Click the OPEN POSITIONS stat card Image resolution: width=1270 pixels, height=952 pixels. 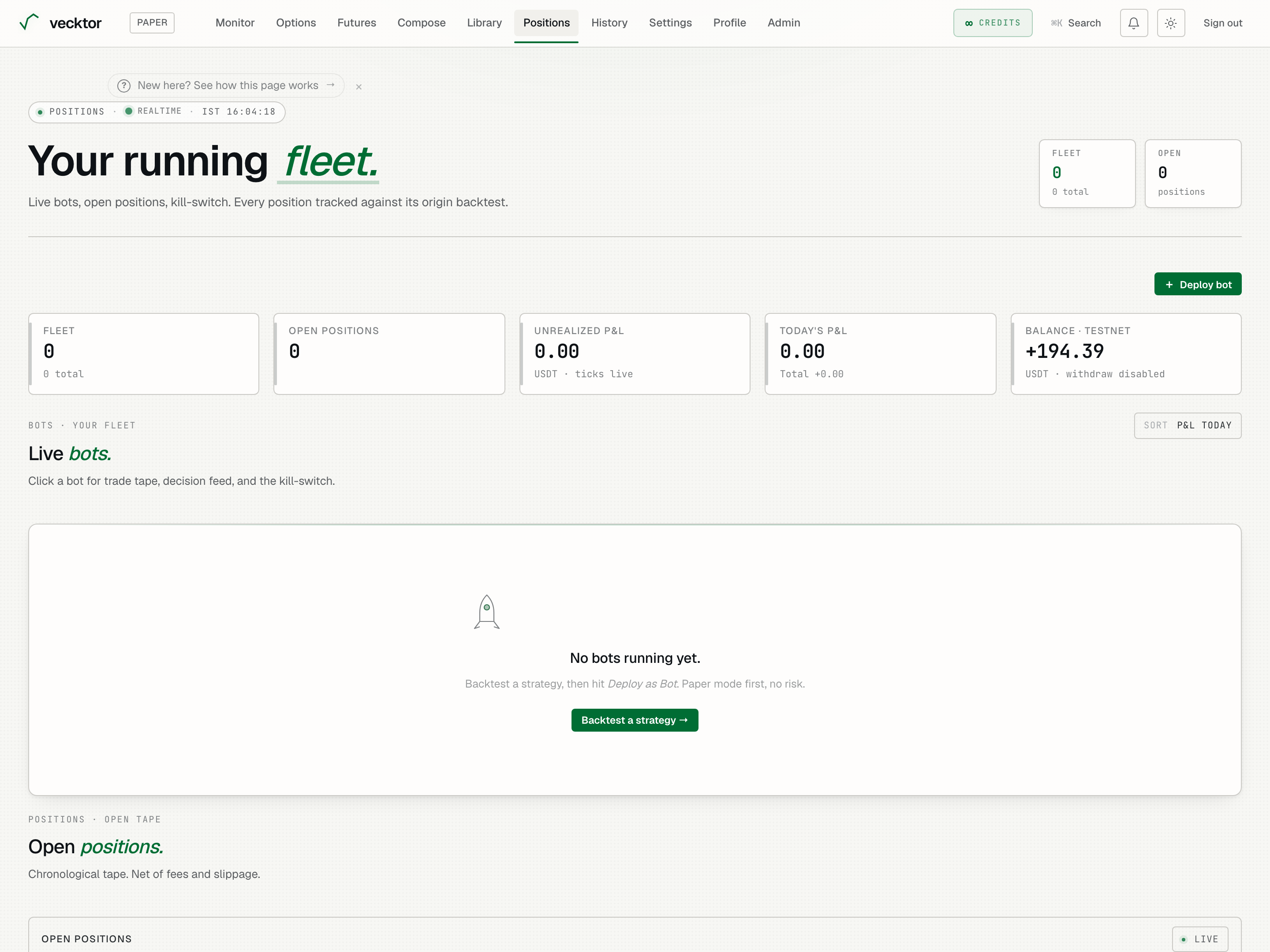[388, 353]
